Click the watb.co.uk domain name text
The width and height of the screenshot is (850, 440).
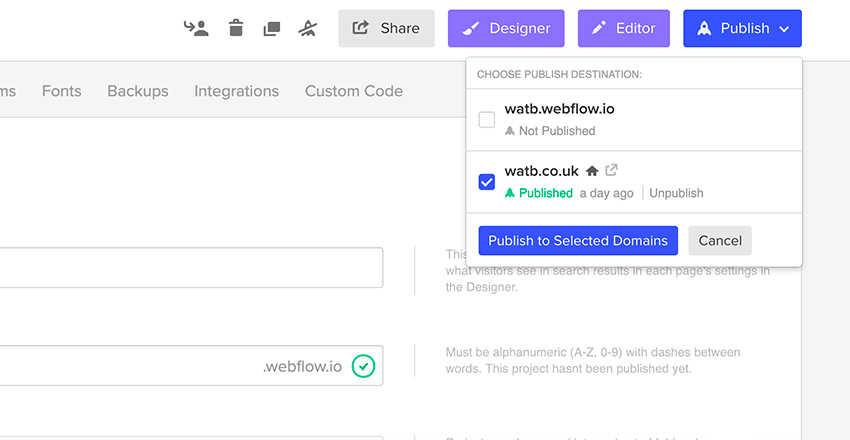(x=542, y=171)
